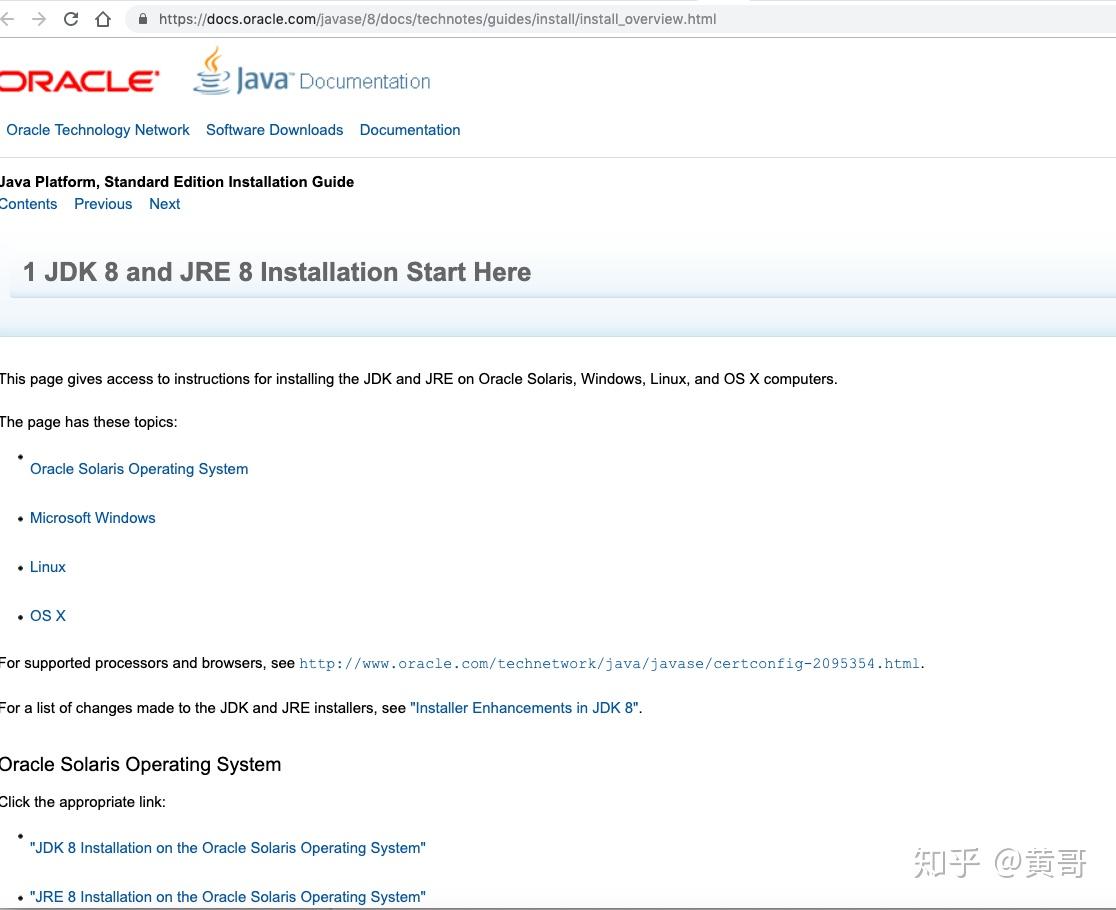
Task: Click the padlock site security icon
Action: coord(143,19)
